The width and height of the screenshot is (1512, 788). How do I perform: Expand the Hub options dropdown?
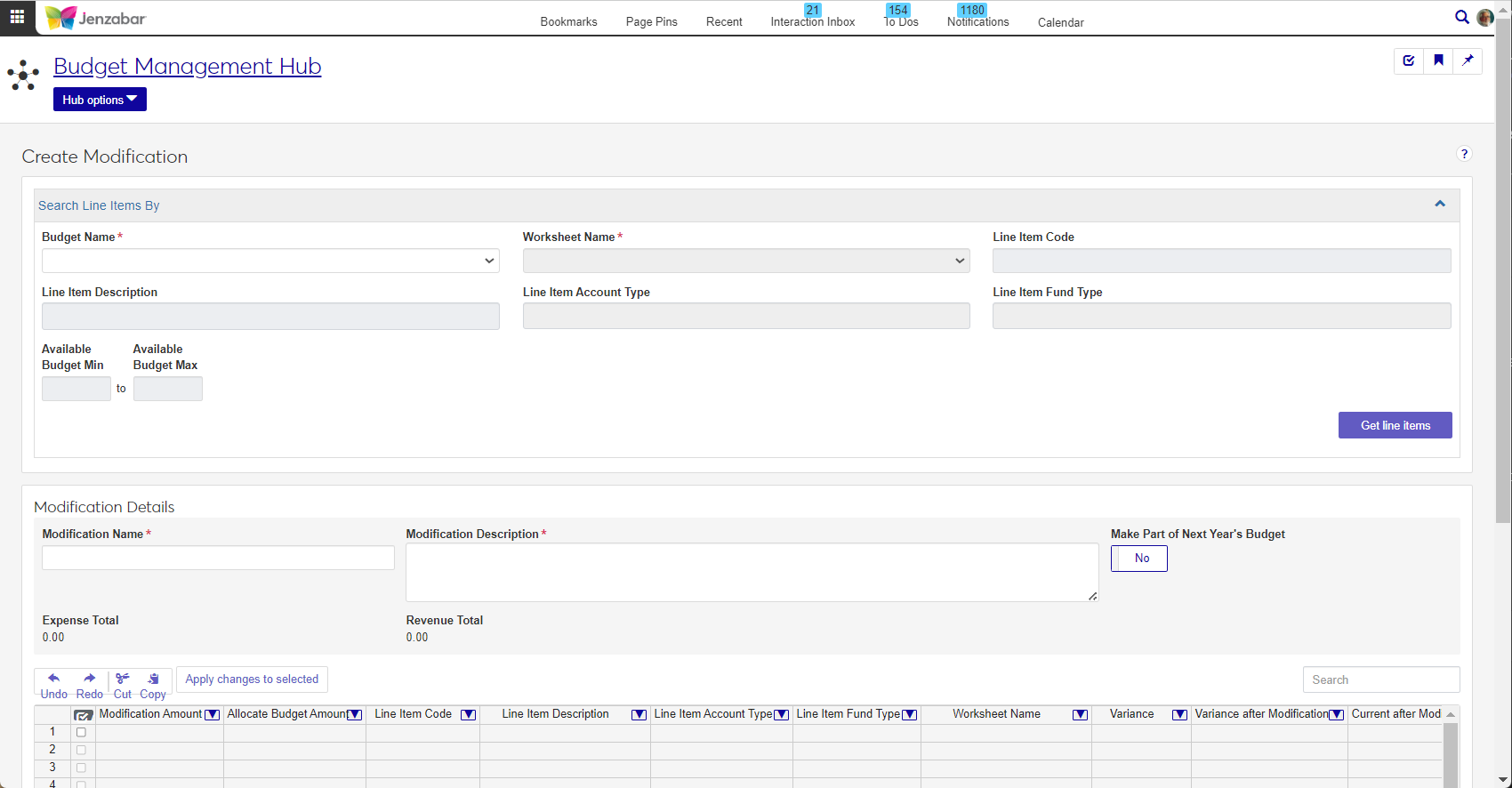100,100
